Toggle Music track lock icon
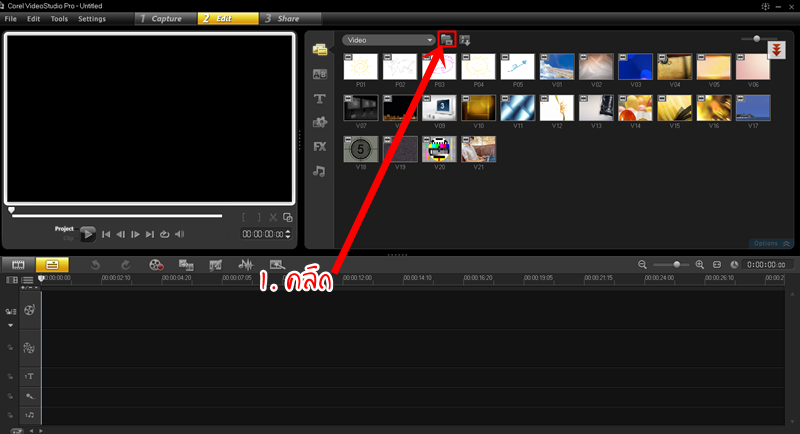 click(x=10, y=415)
